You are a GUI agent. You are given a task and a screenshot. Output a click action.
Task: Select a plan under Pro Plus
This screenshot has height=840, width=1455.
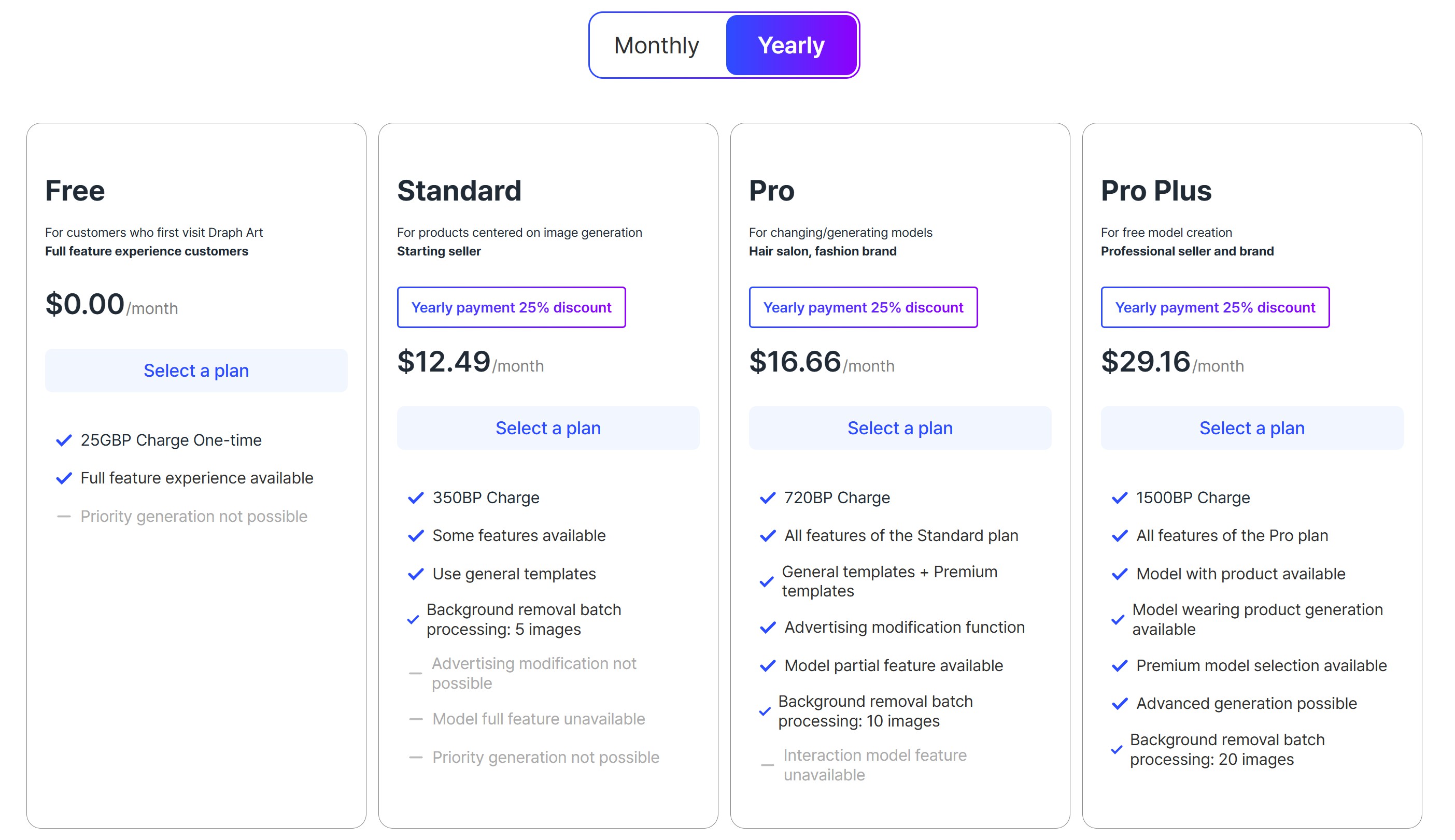tap(1251, 428)
